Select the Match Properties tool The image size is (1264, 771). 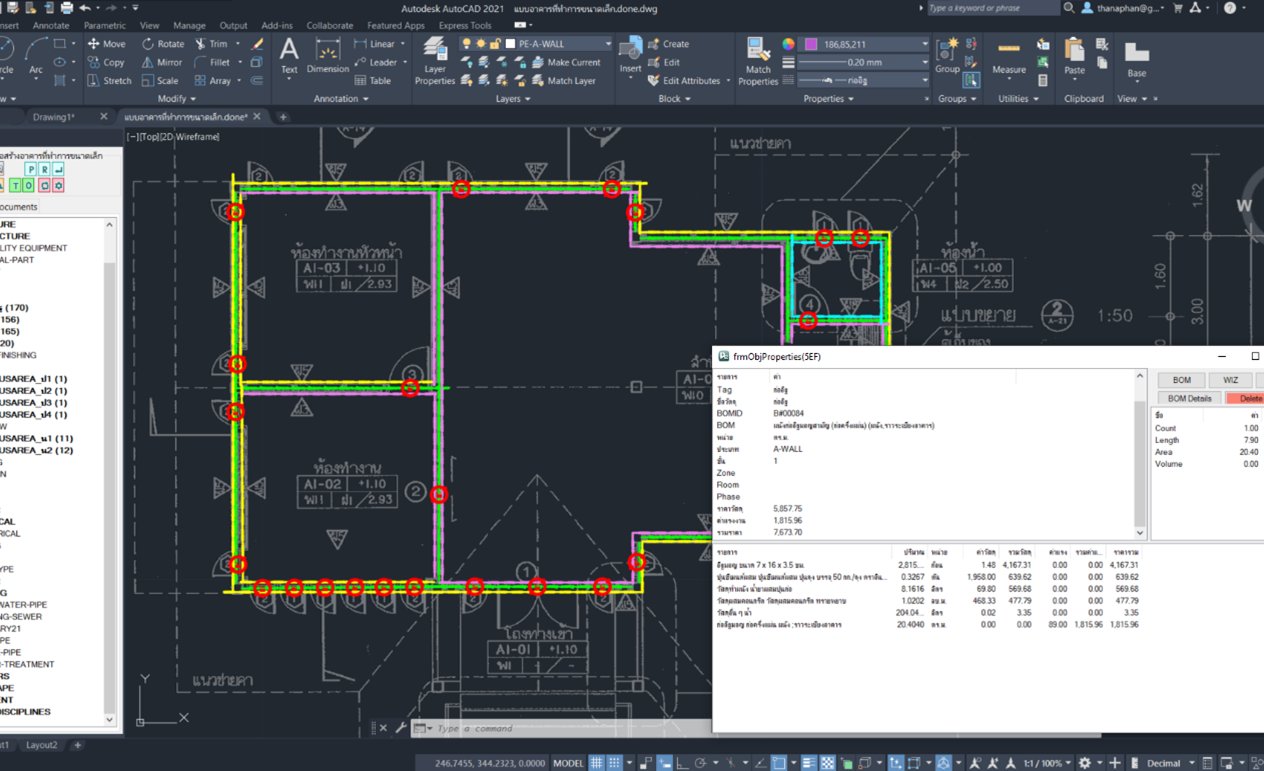(758, 62)
